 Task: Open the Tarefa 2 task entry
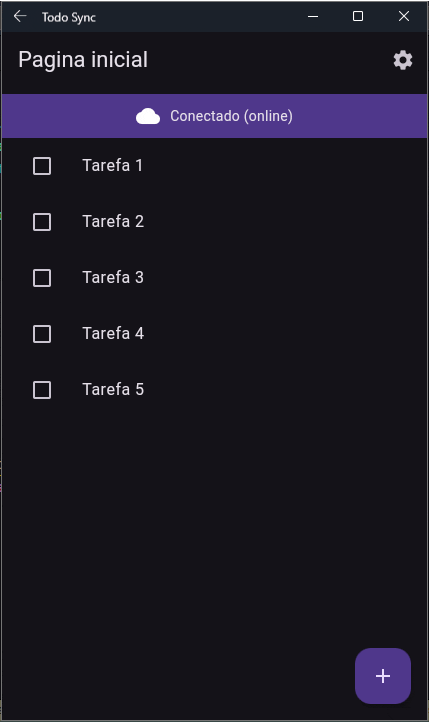click(x=113, y=221)
